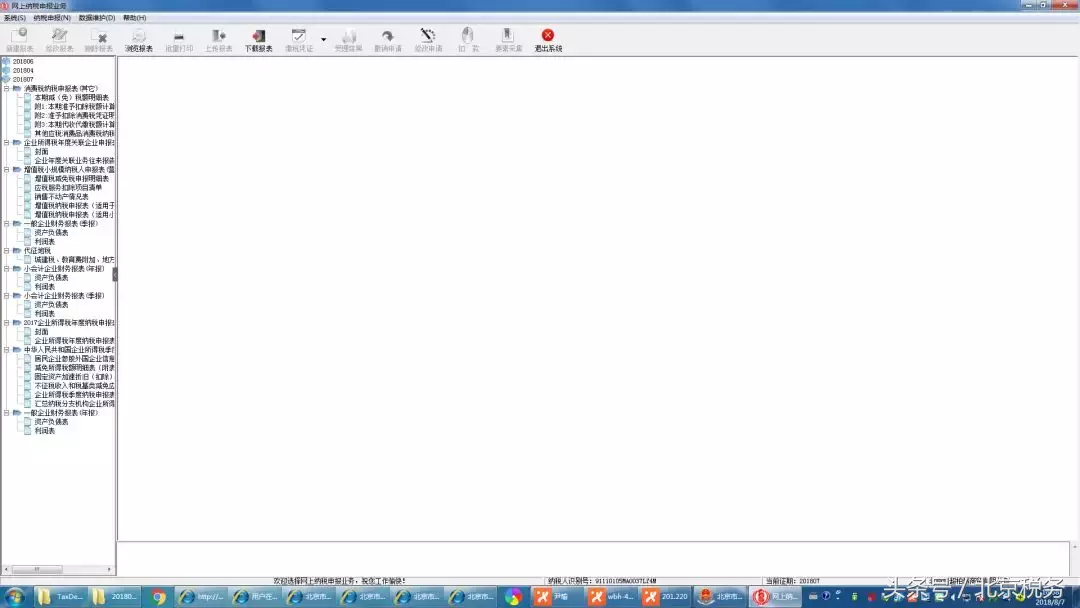Open Google Chrome from the taskbar
The height and width of the screenshot is (608, 1080).
tap(159, 597)
